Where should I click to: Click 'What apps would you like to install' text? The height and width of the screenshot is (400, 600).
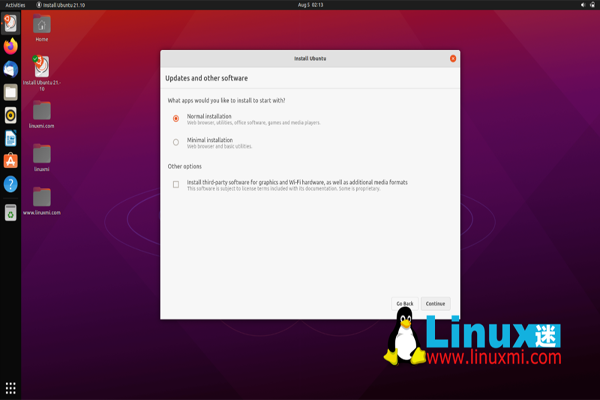tap(226, 101)
